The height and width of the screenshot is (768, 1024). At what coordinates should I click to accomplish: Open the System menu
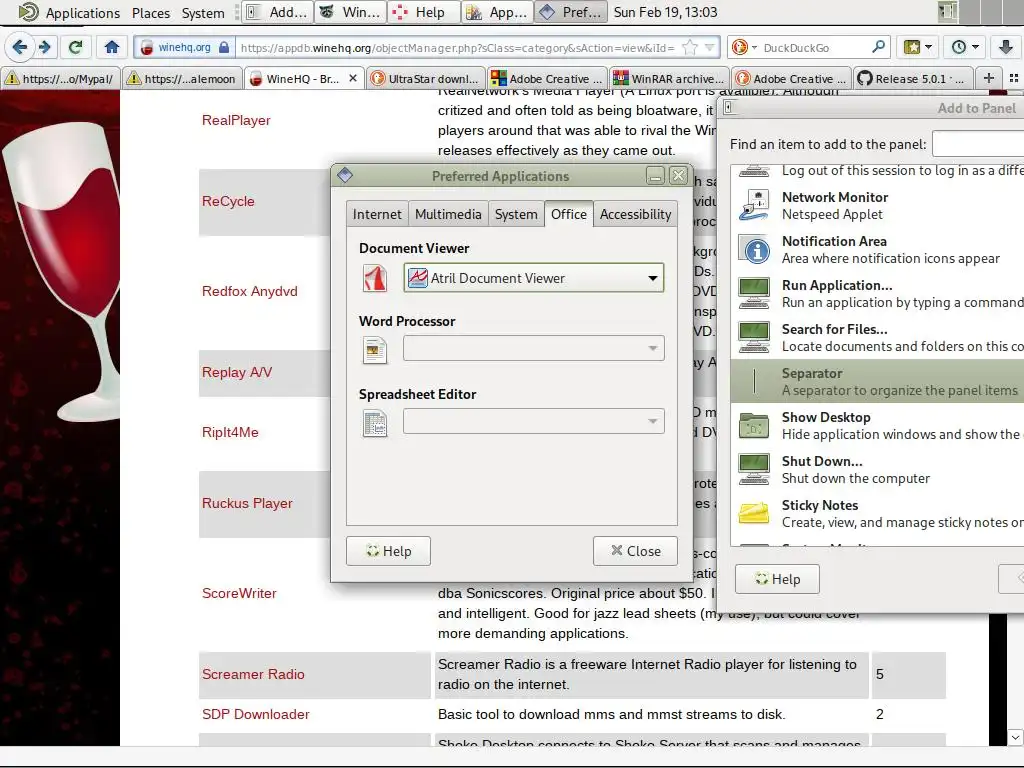202,12
